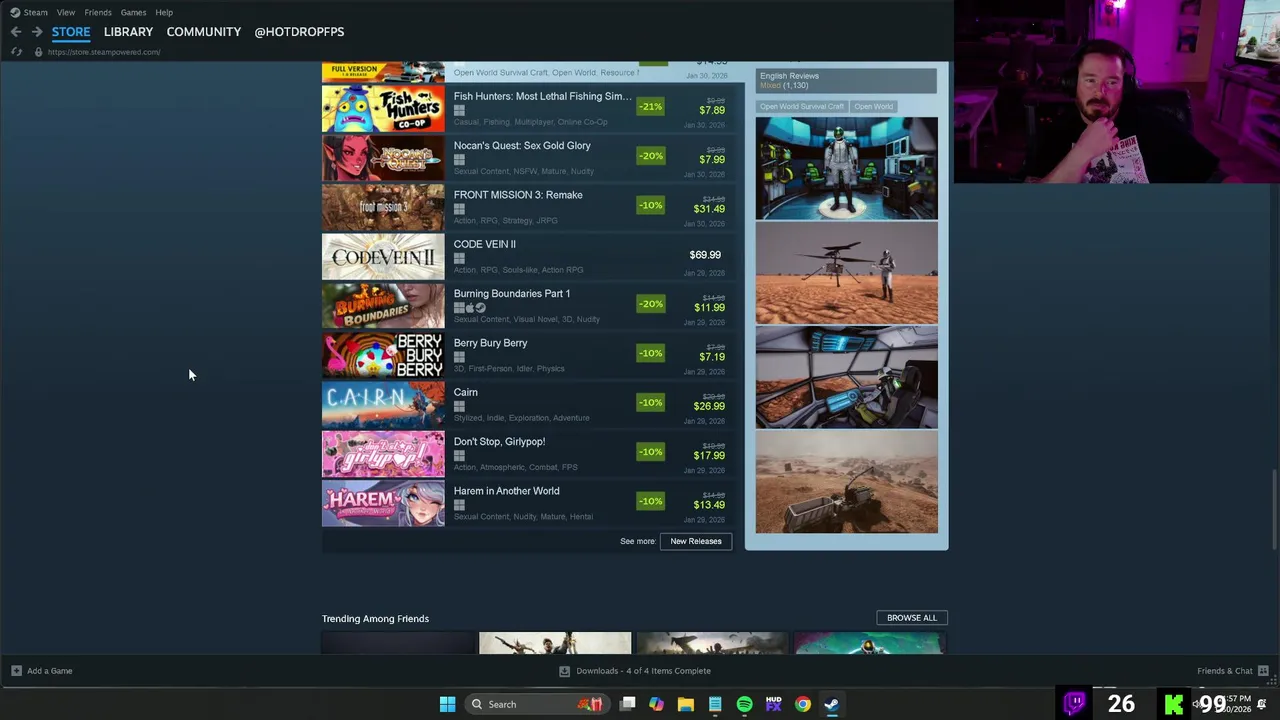Click the girlypop pink capsule image
This screenshot has width=1280, height=720.
[x=383, y=454]
